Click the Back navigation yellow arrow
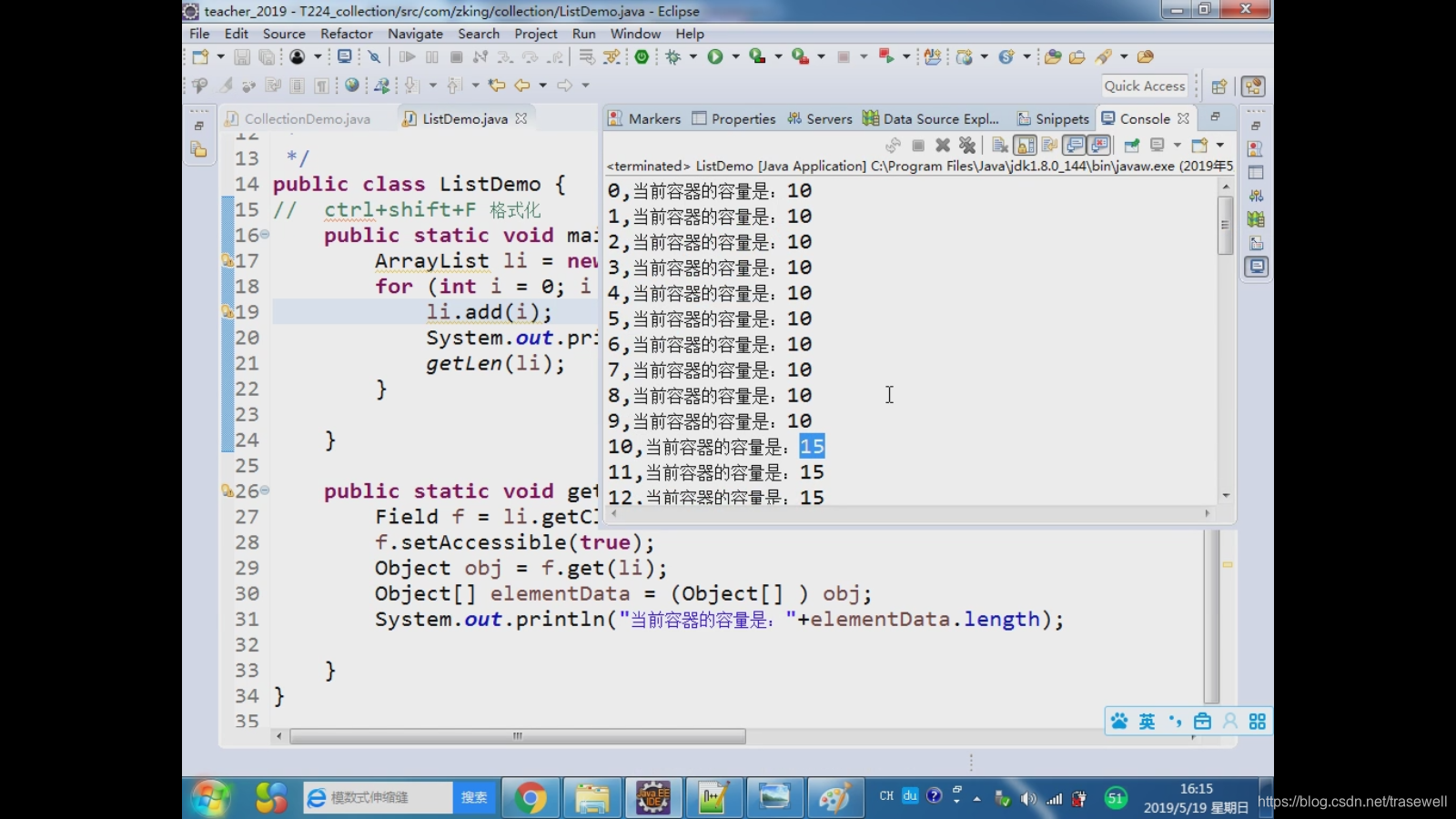This screenshot has height=819, width=1456. tap(522, 86)
